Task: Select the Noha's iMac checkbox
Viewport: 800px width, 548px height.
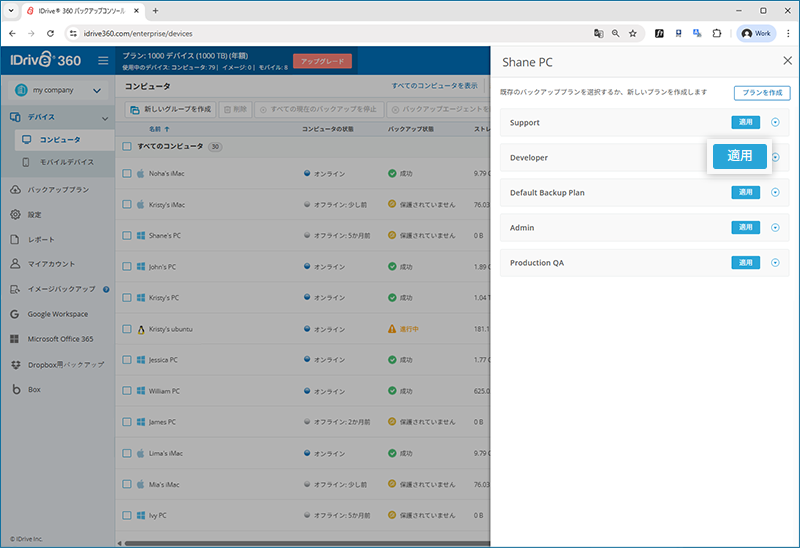Action: click(127, 174)
